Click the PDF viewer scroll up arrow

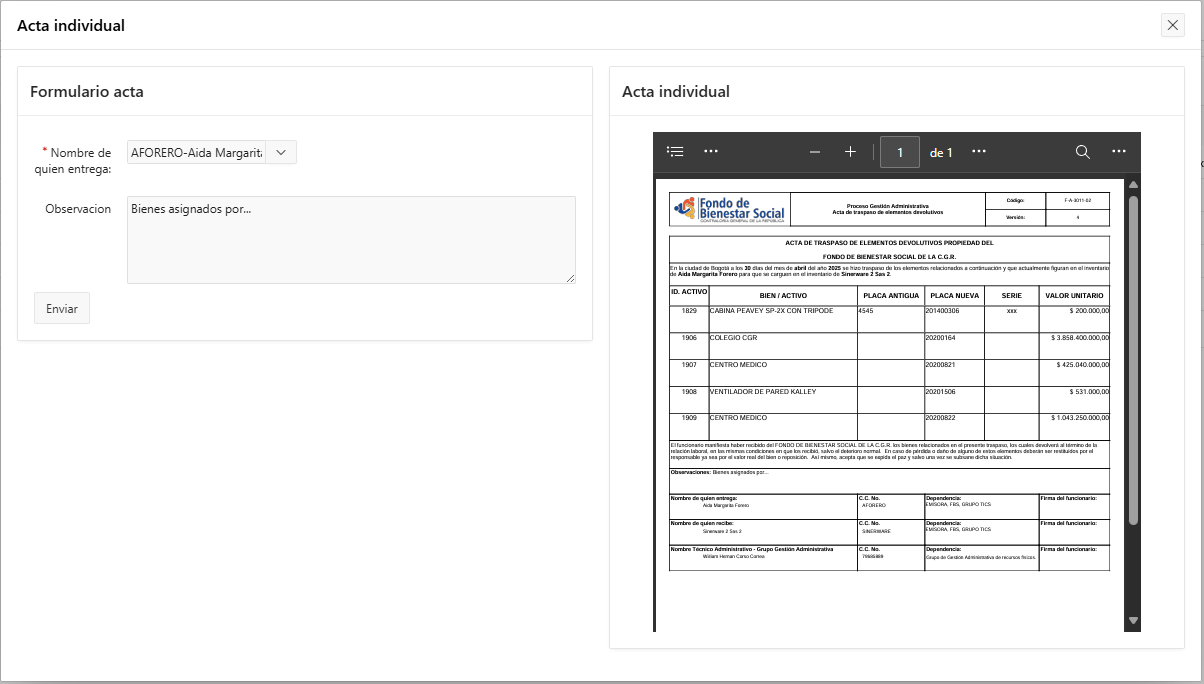click(1133, 185)
